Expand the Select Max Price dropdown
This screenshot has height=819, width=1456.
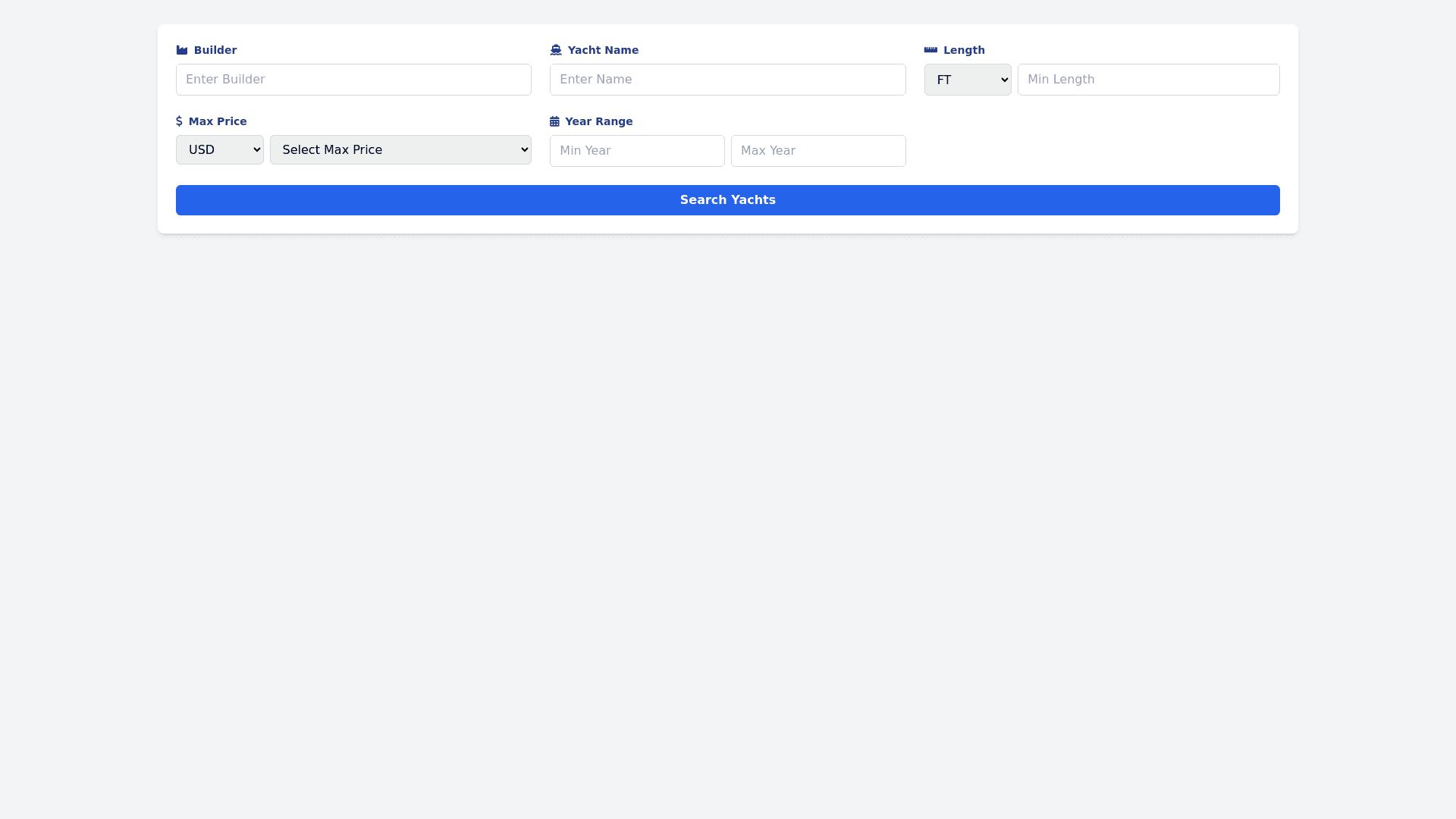click(x=400, y=150)
